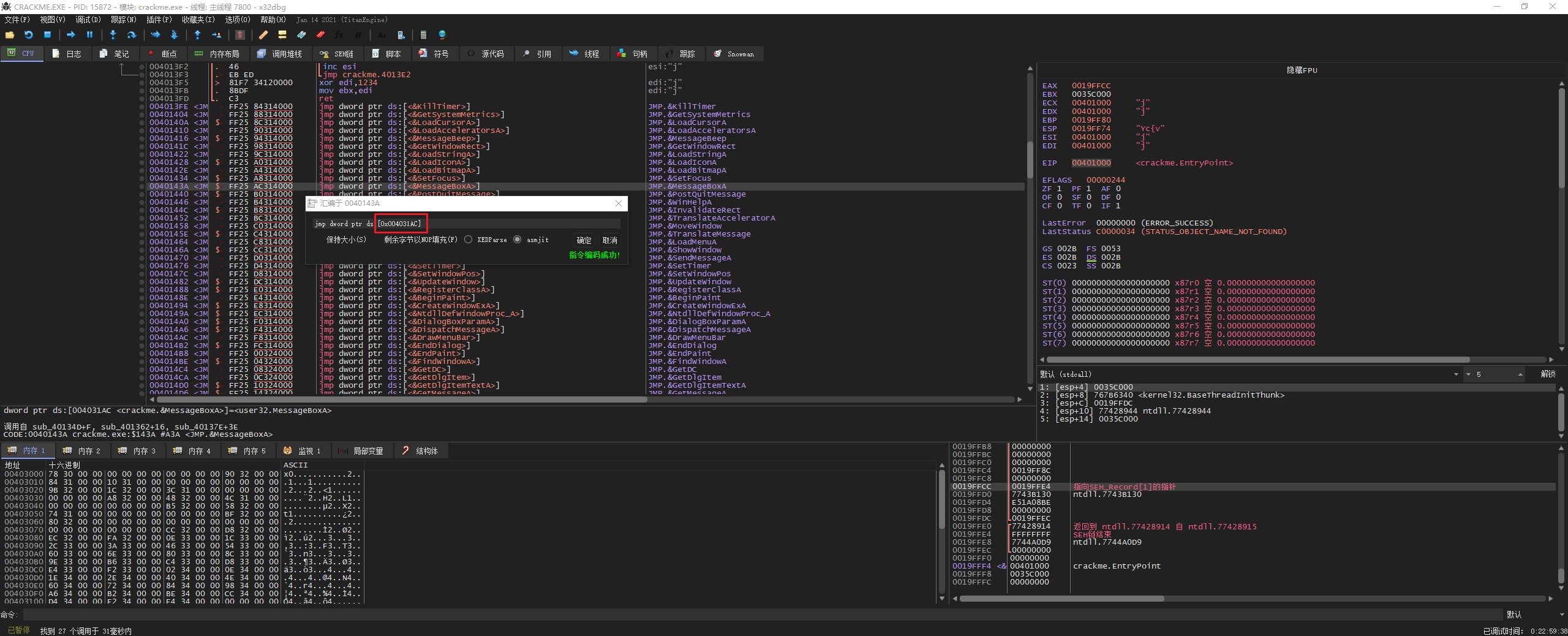Click the 确定 button in the assemble dialog
The image size is (1568, 636).
click(x=584, y=240)
